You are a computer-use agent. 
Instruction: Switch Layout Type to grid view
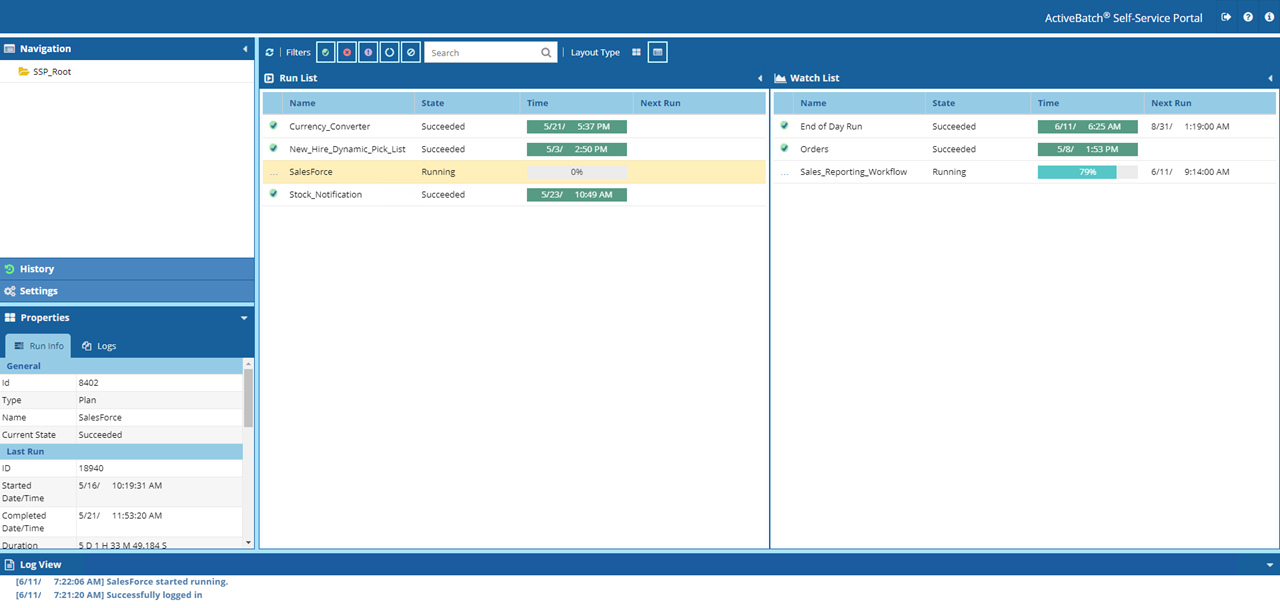click(636, 52)
